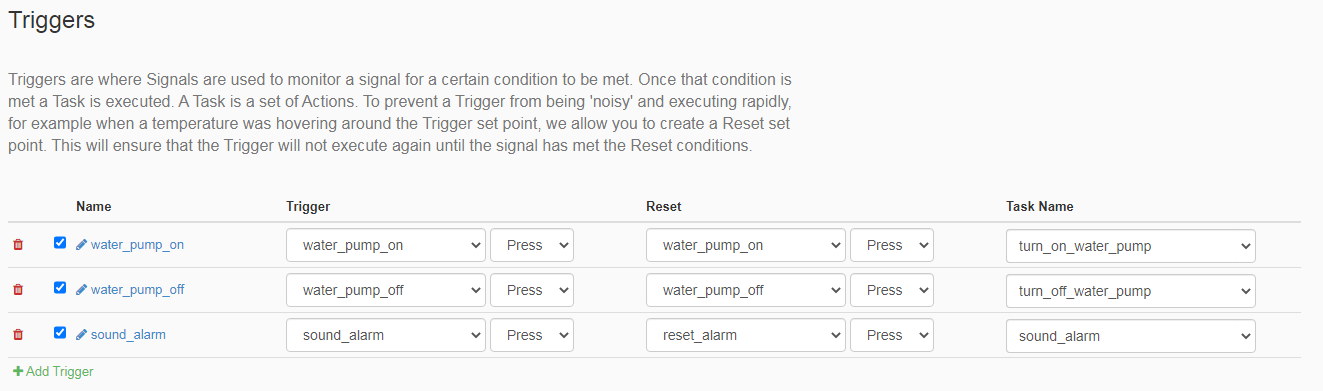Click pencil edit icon beside water_pump_off

82,290
